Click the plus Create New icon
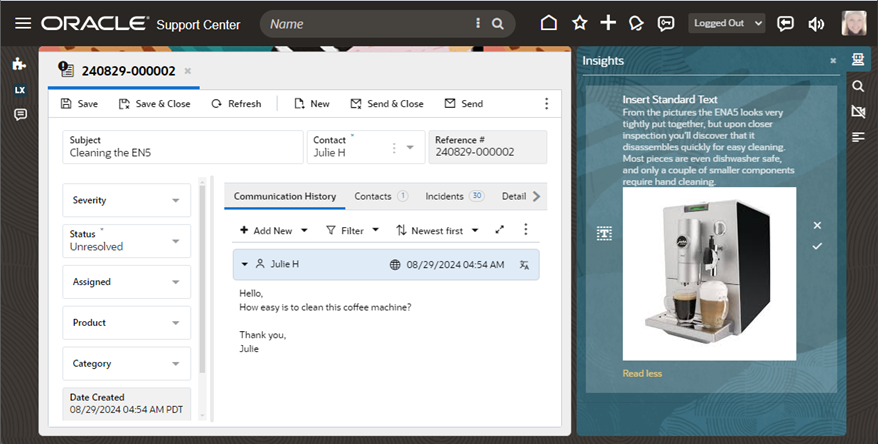Viewport: 878px width, 444px height. tap(608, 23)
